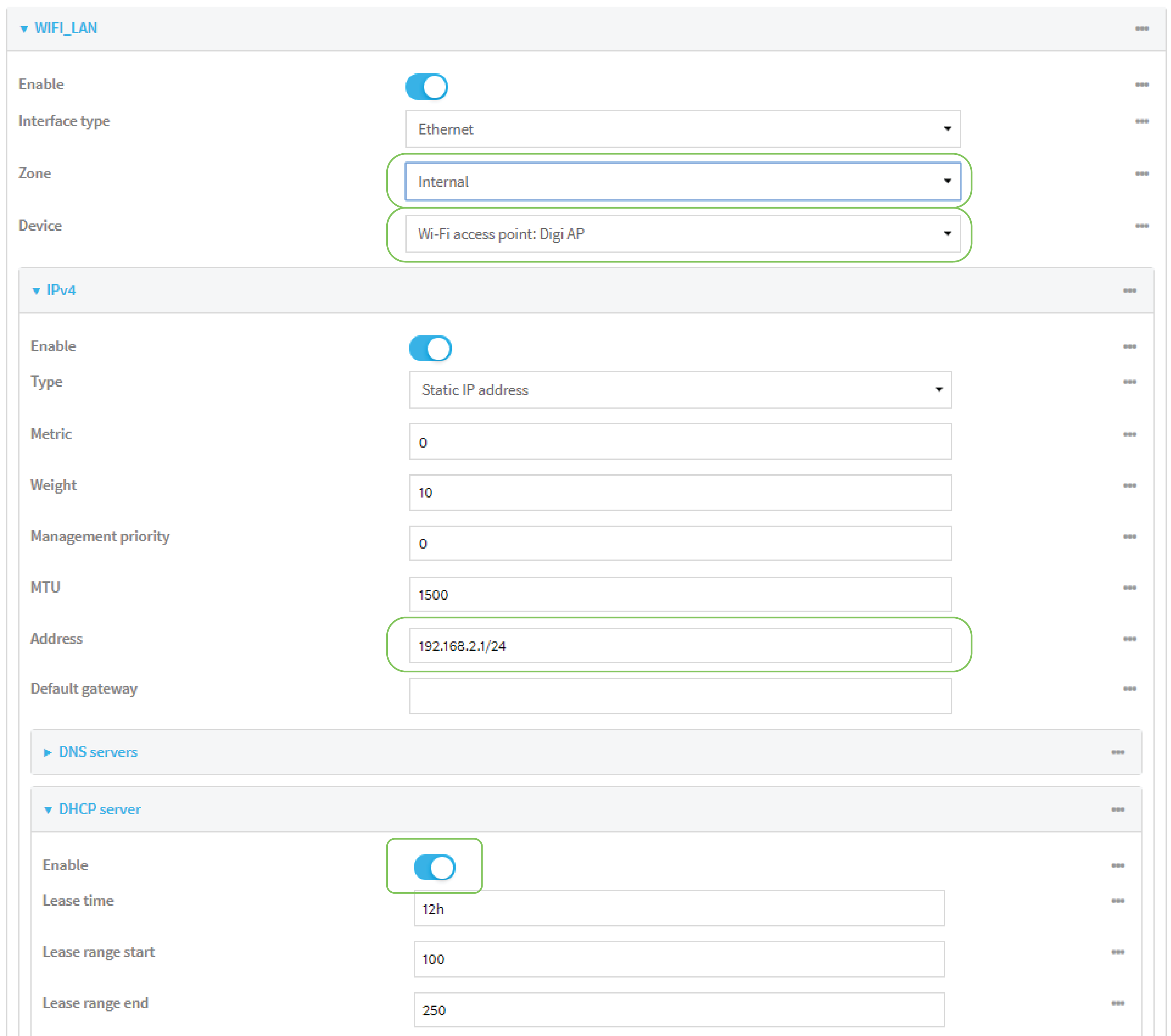The width and height of the screenshot is (1171, 1036).
Task: Open the ellipsis menu for WIFI_LAN header
Action: 1141,28
